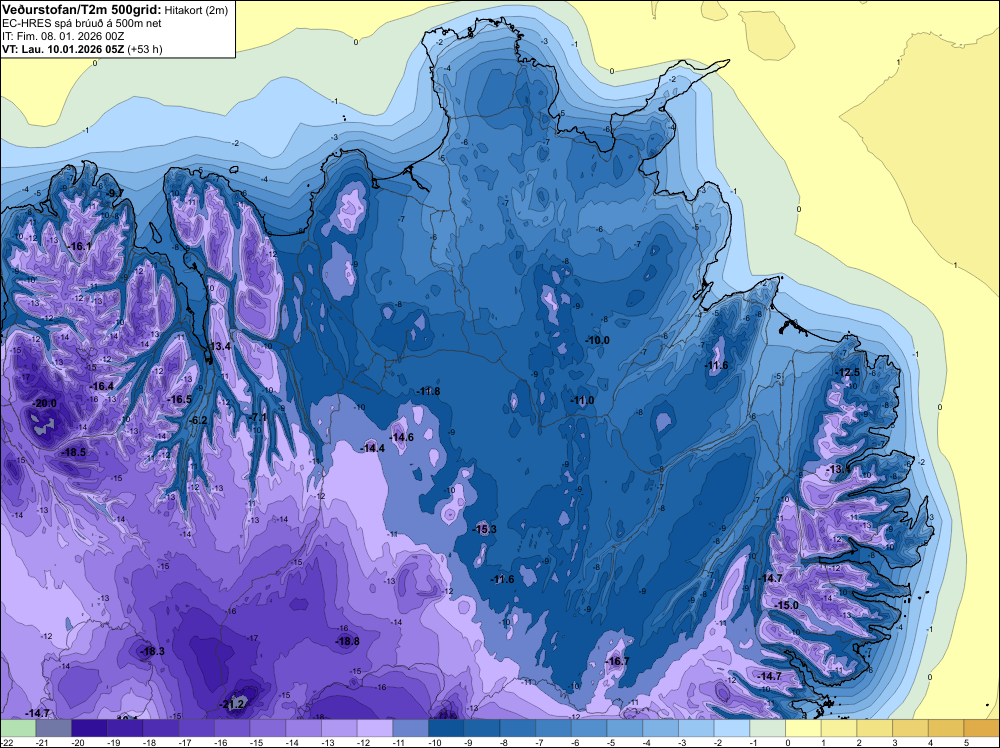Click the -10.0 temperature reading
1000x748 pixels.
tap(598, 341)
